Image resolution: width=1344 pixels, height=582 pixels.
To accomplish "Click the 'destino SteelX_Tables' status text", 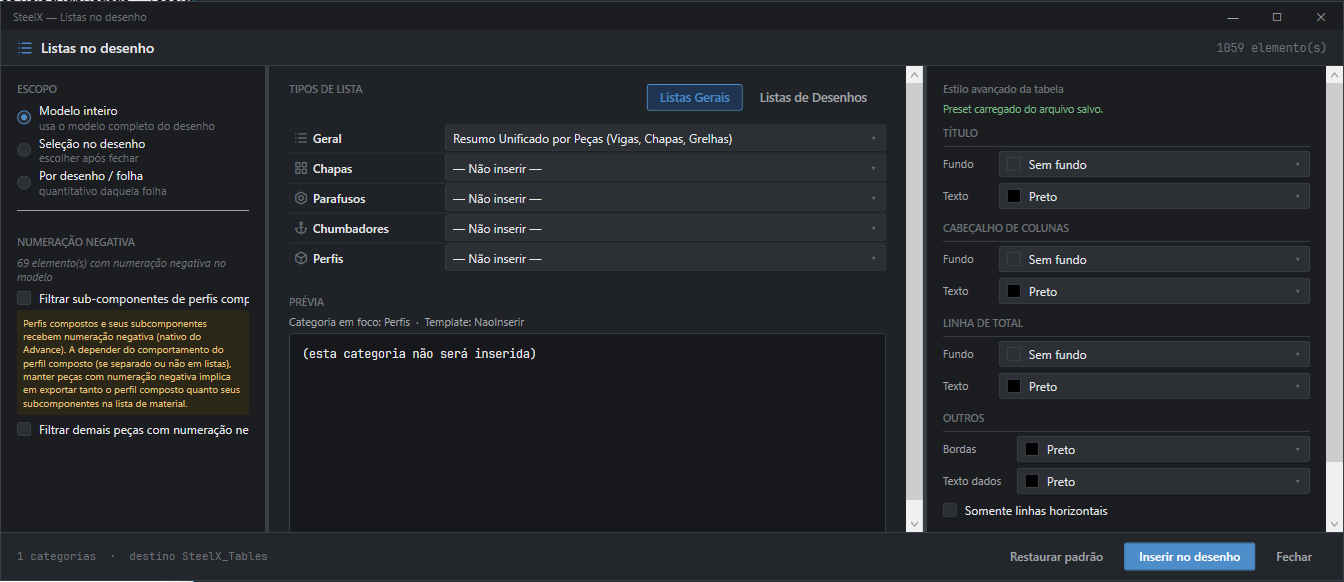I will click(x=198, y=556).
